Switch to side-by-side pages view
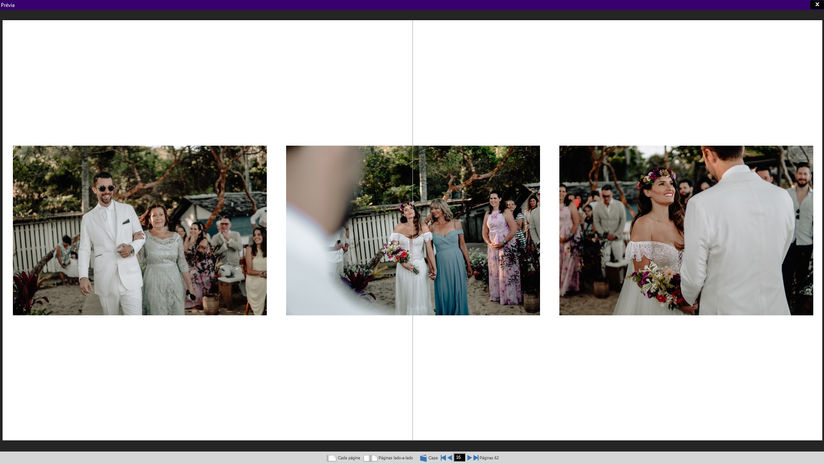The width and height of the screenshot is (824, 464). [388, 458]
